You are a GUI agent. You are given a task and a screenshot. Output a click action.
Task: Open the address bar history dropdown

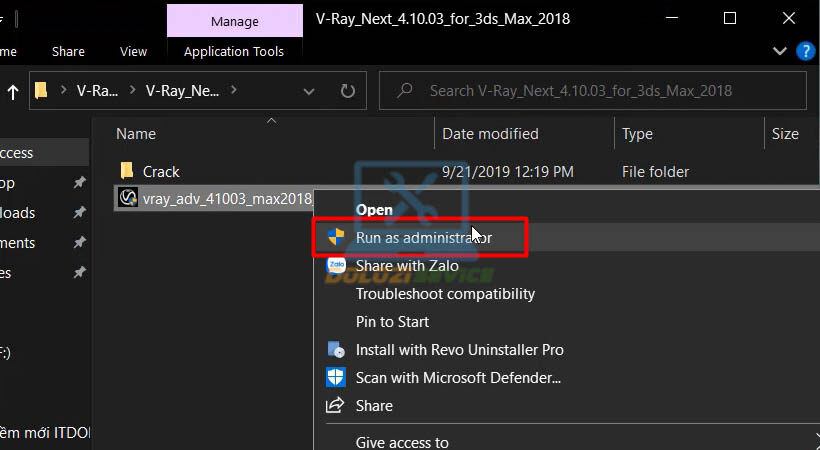tap(309, 92)
